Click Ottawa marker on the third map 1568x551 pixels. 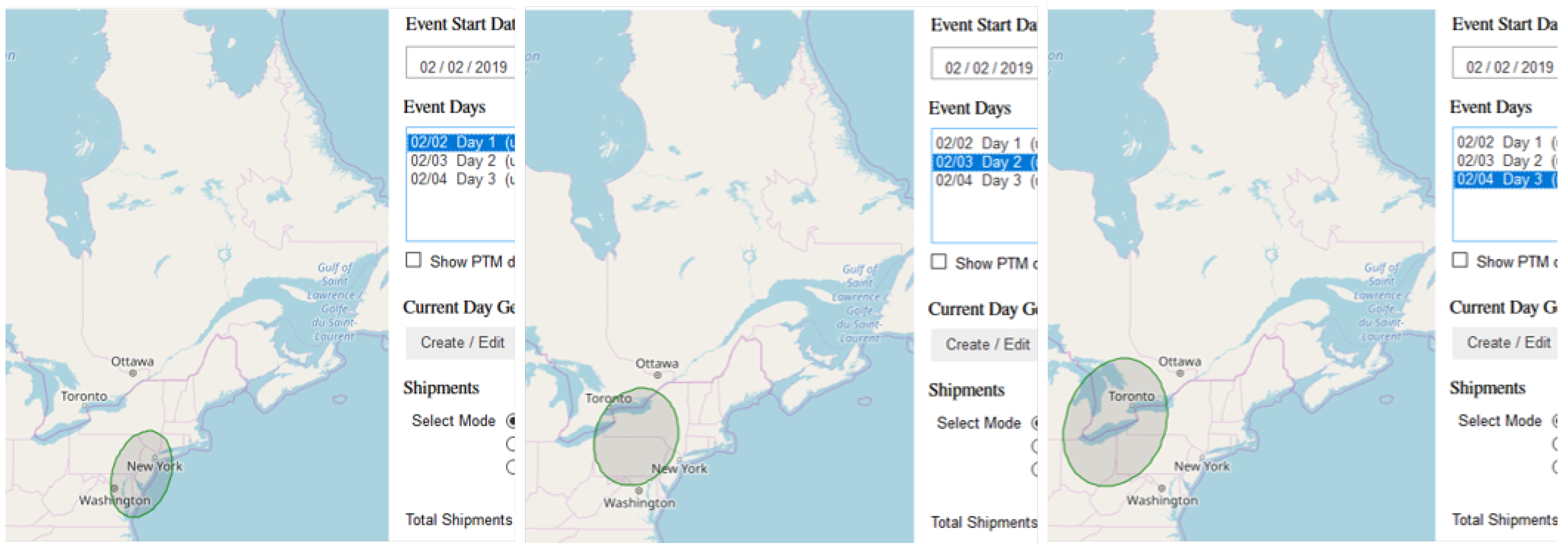click(1180, 373)
